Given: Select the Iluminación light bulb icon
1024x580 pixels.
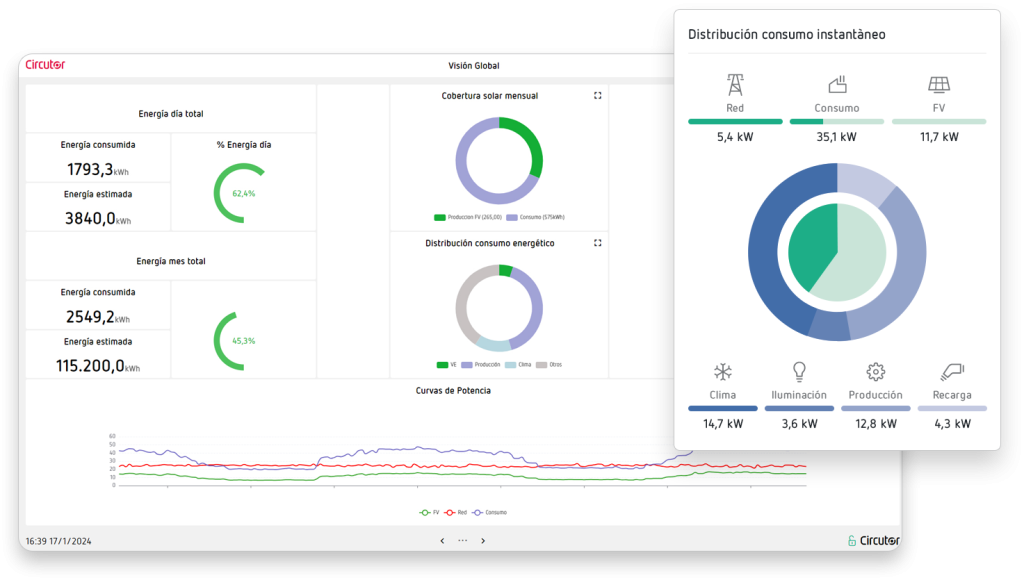Looking at the screenshot, I should (799, 370).
